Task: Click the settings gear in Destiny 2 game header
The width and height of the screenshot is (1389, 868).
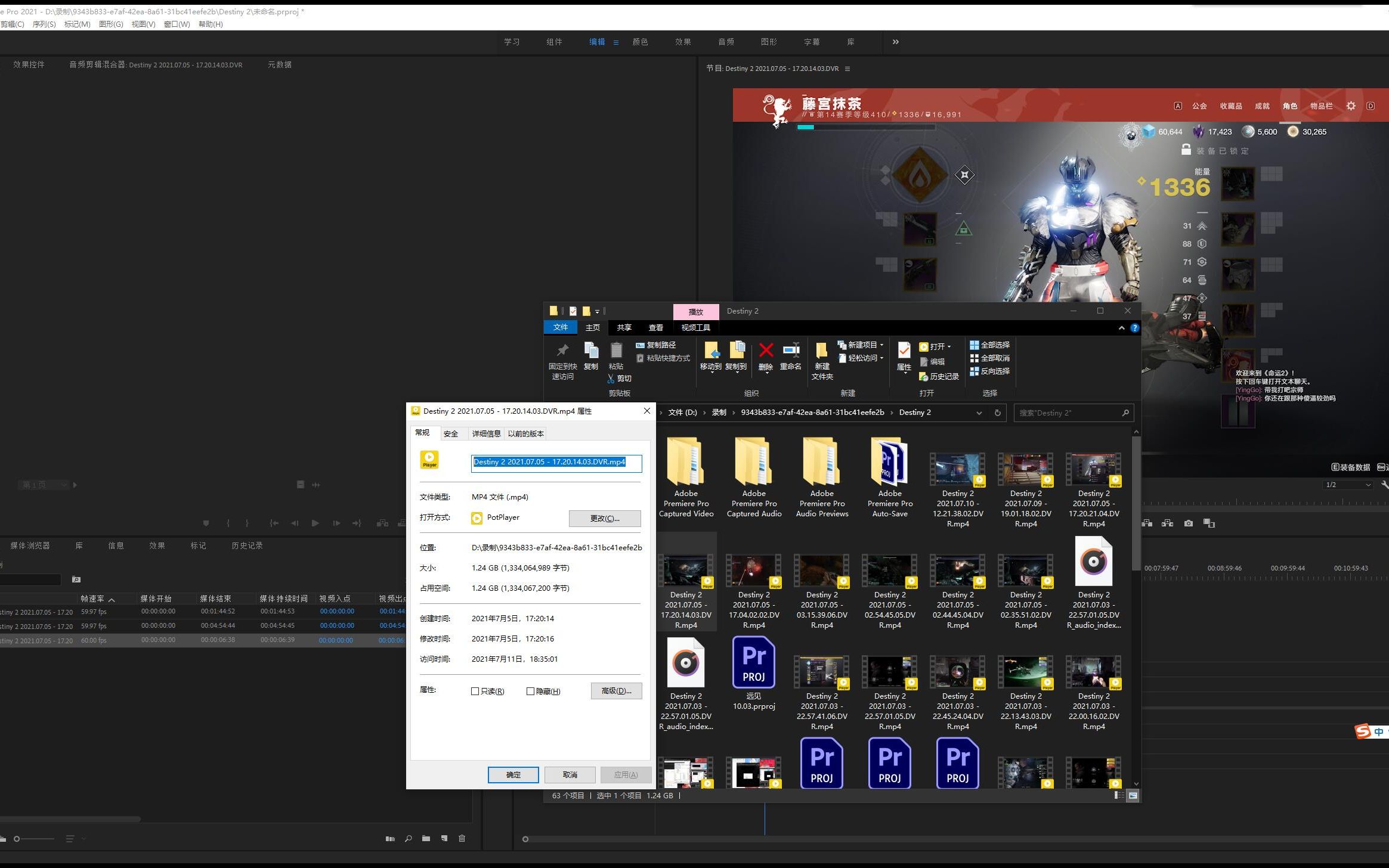Action: 1351,106
